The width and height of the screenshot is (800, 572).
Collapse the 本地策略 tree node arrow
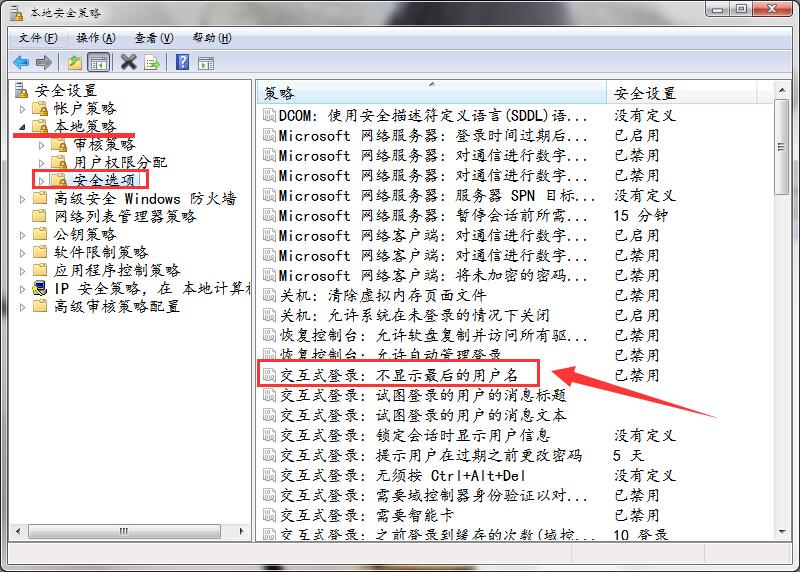(22, 128)
